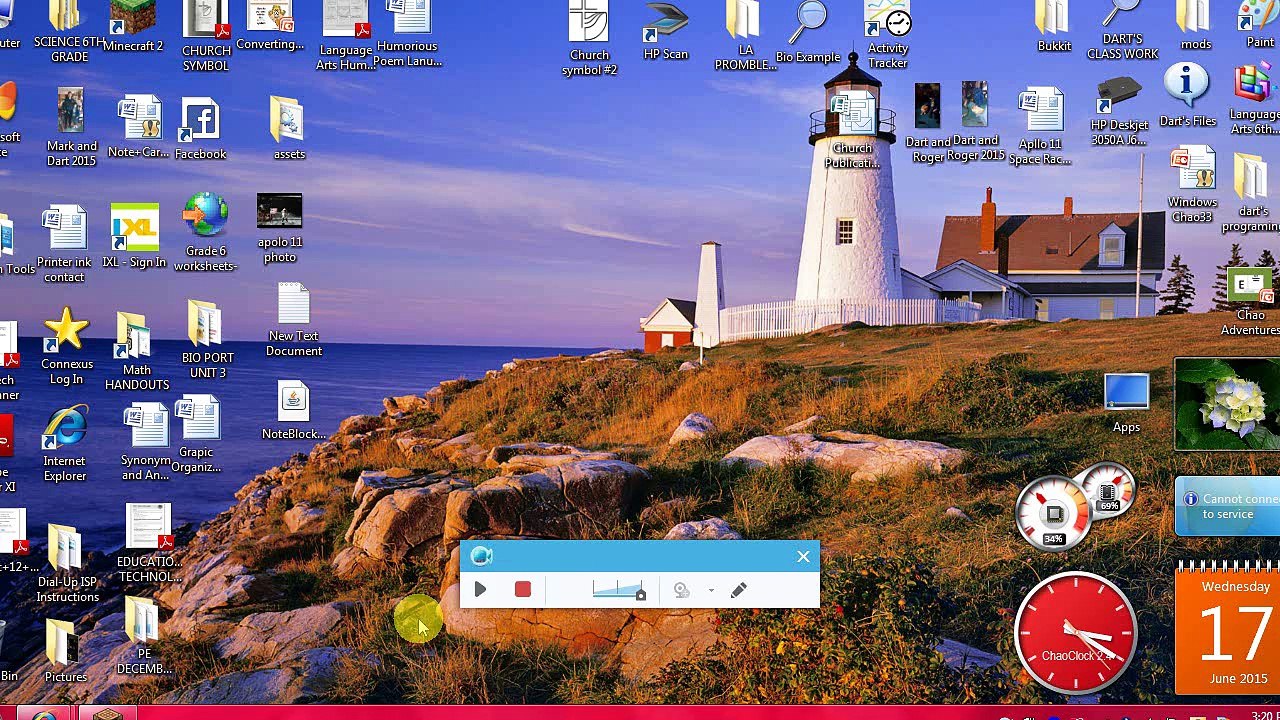
Task: Open the NoteBlock Java file
Action: (x=293, y=412)
